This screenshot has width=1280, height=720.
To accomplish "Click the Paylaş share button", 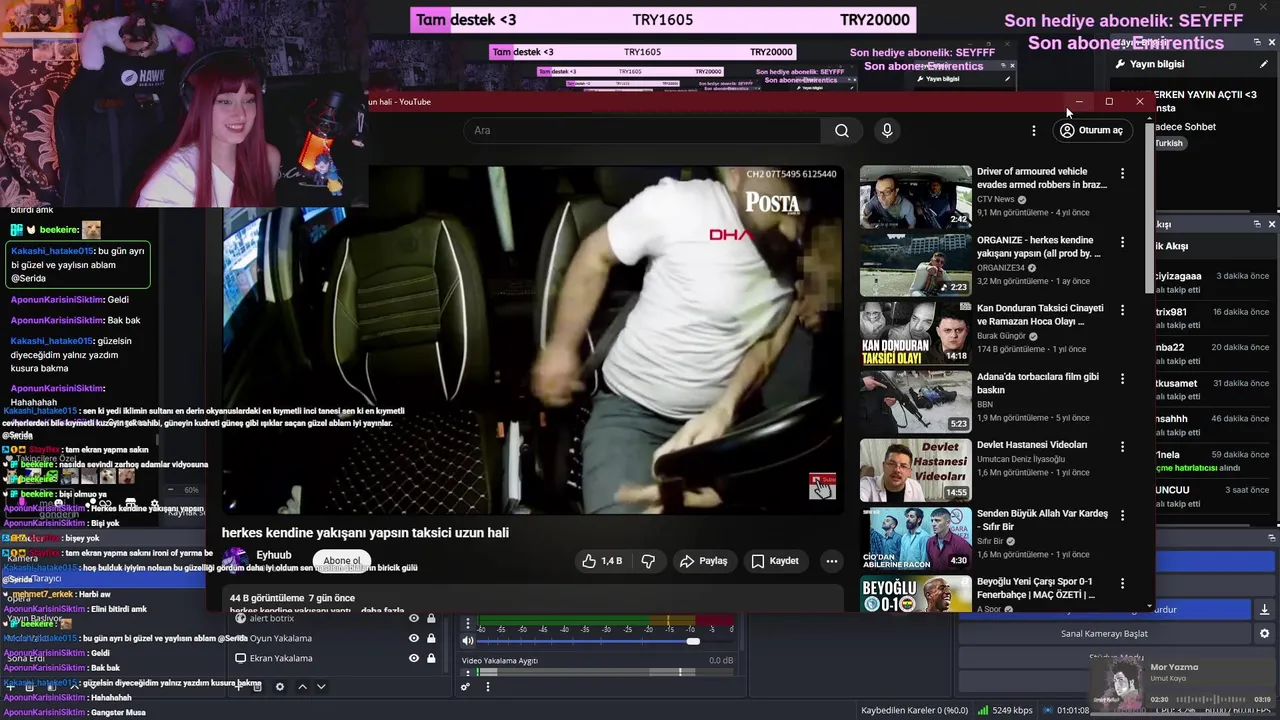I will pyautogui.click(x=703, y=561).
